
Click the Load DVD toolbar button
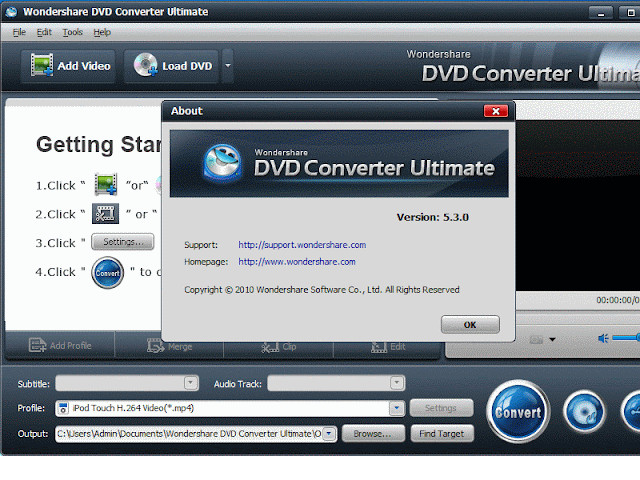click(171, 66)
